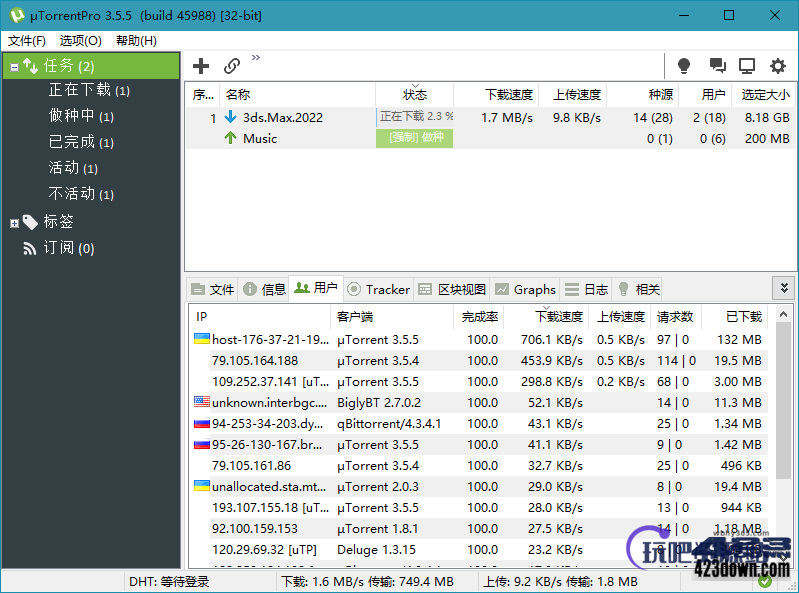Select peer host-176-37-21-19... row
The width and height of the screenshot is (799, 593).
click(x=480, y=340)
